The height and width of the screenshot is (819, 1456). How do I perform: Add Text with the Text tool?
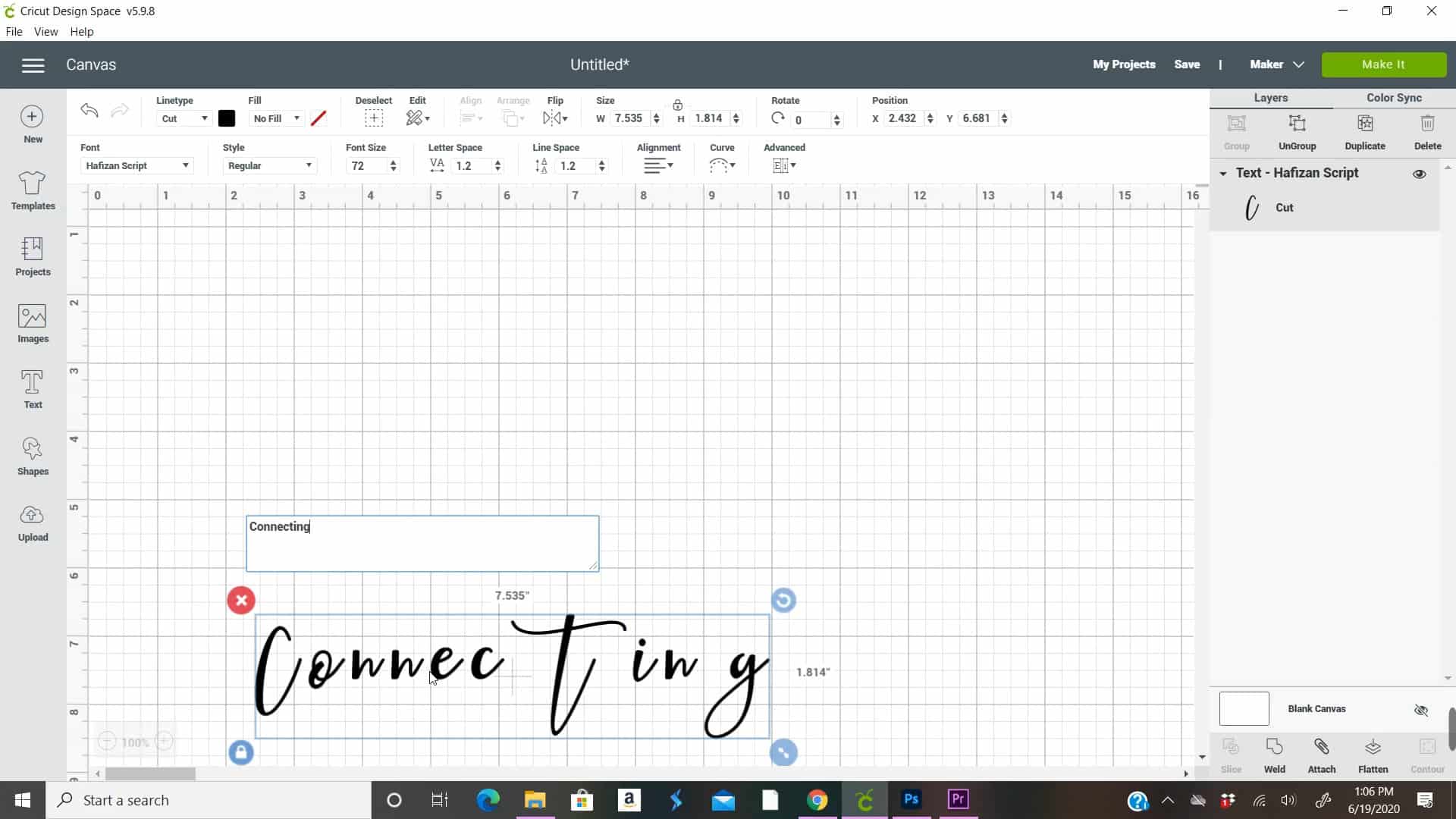coord(33,389)
